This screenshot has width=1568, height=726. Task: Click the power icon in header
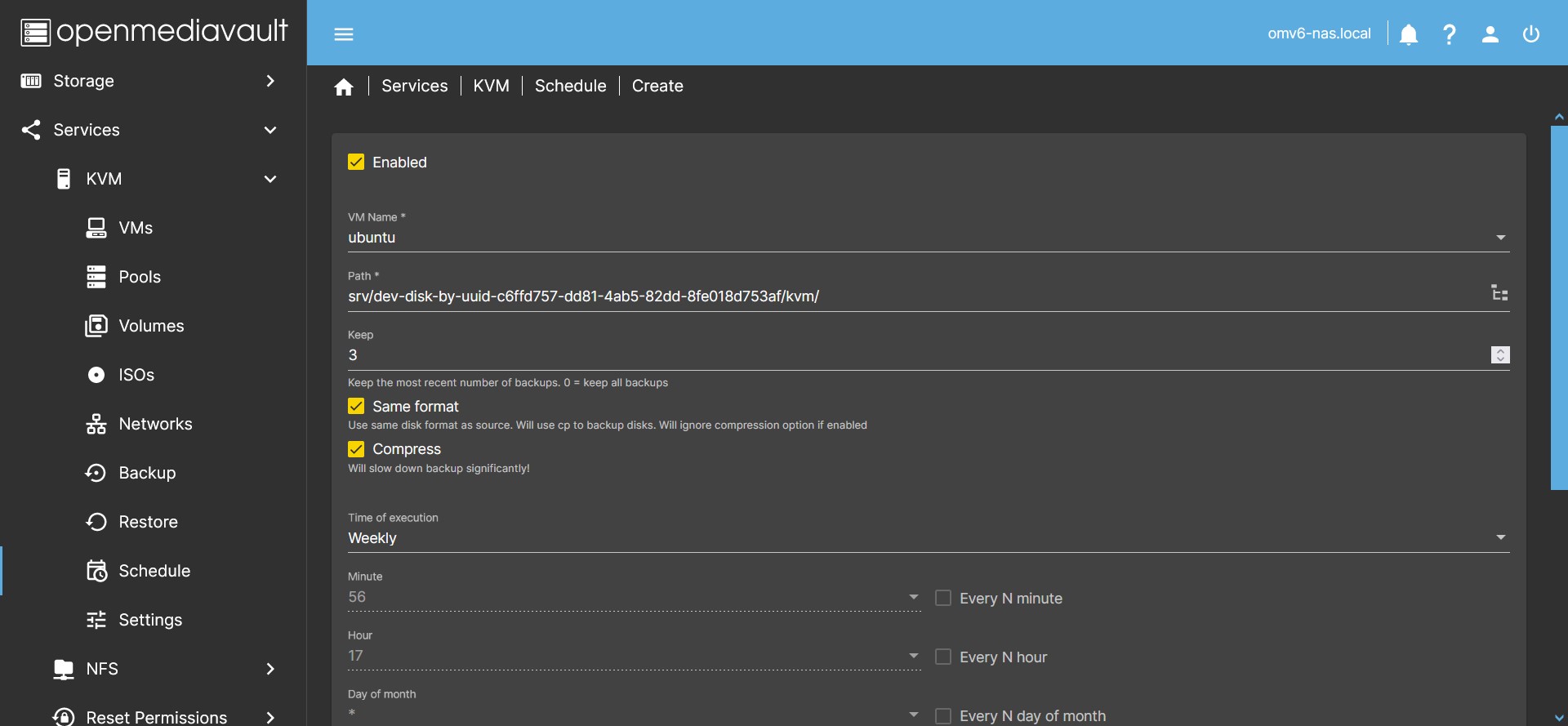pyautogui.click(x=1530, y=33)
